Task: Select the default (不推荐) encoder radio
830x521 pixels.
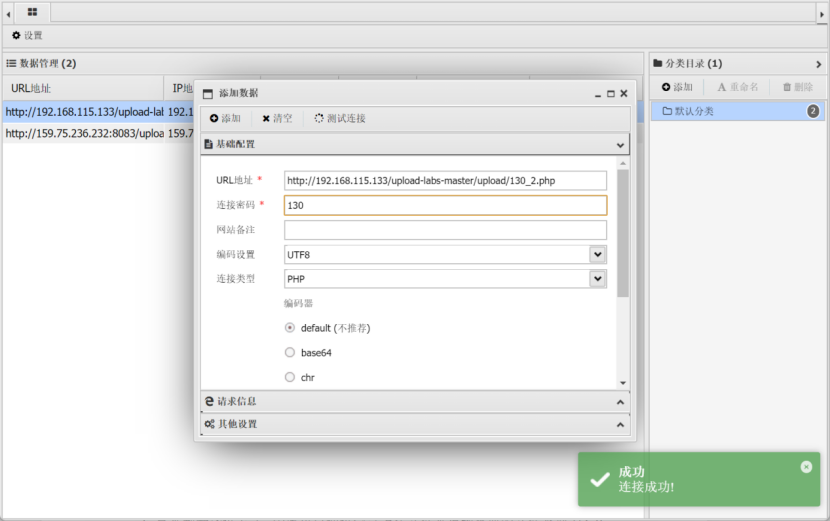Action: click(x=290, y=328)
